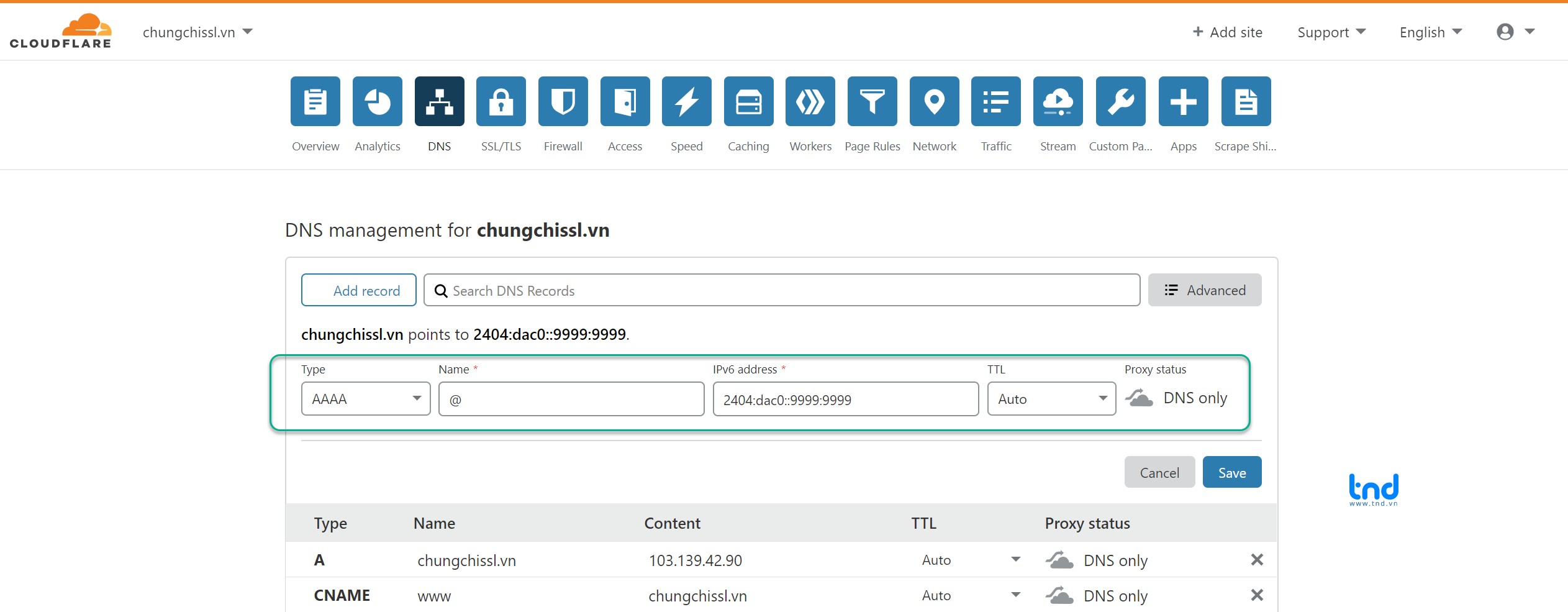This screenshot has width=1568, height=612.
Task: Open the Stream cloud icon
Action: click(x=1058, y=101)
